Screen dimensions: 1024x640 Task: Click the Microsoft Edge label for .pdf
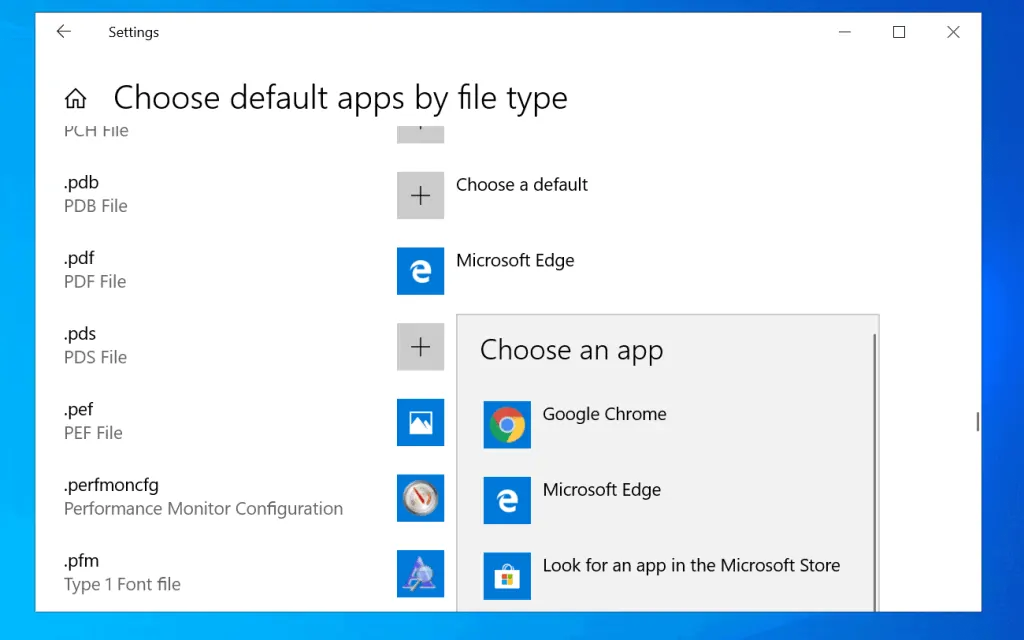(515, 261)
